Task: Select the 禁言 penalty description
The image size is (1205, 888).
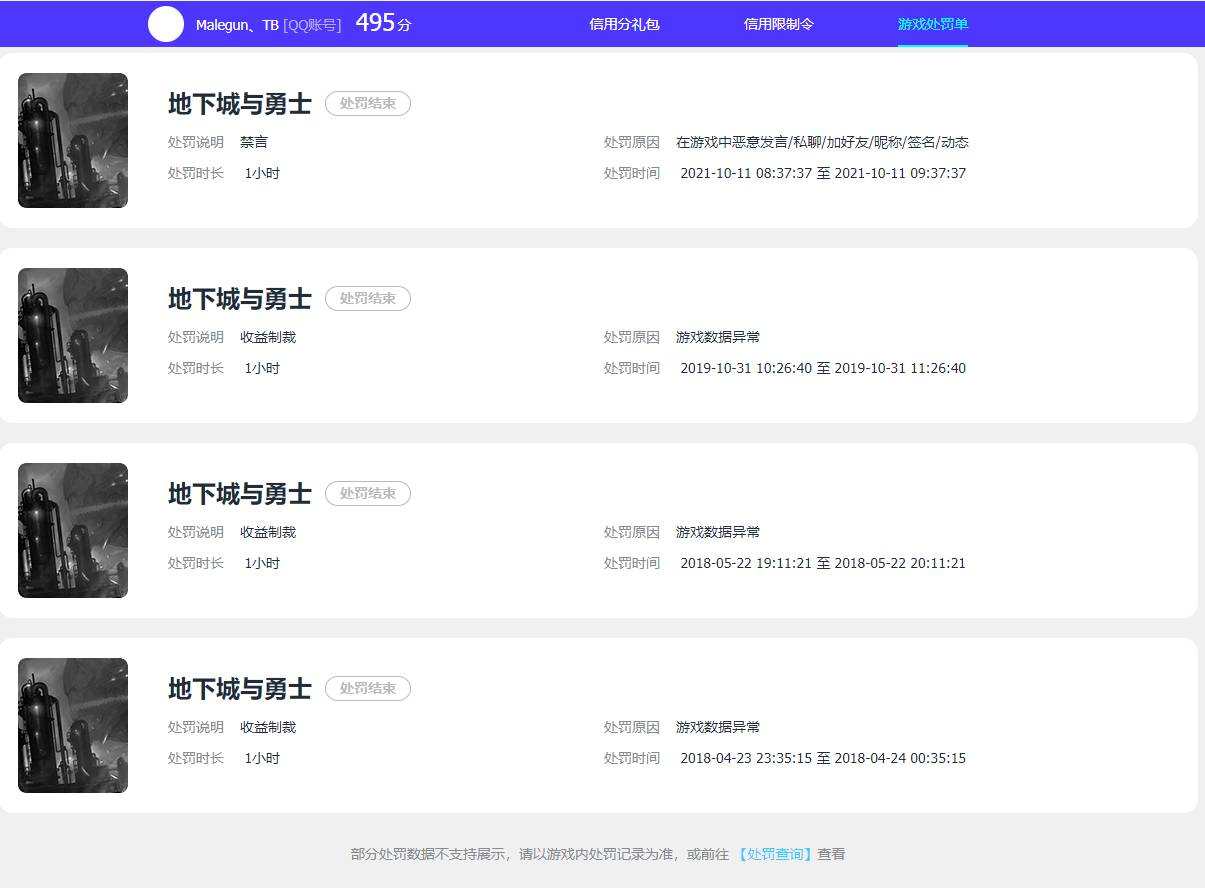Action: [254, 142]
